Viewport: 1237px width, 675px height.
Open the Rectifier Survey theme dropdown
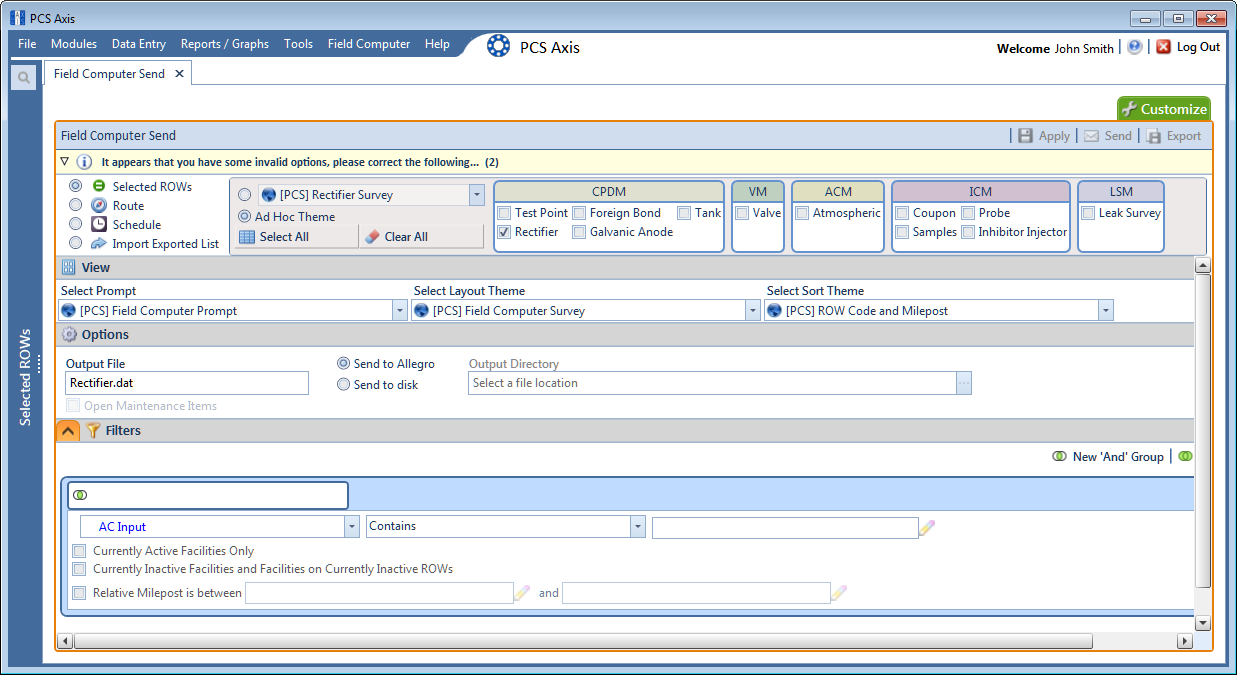477,195
